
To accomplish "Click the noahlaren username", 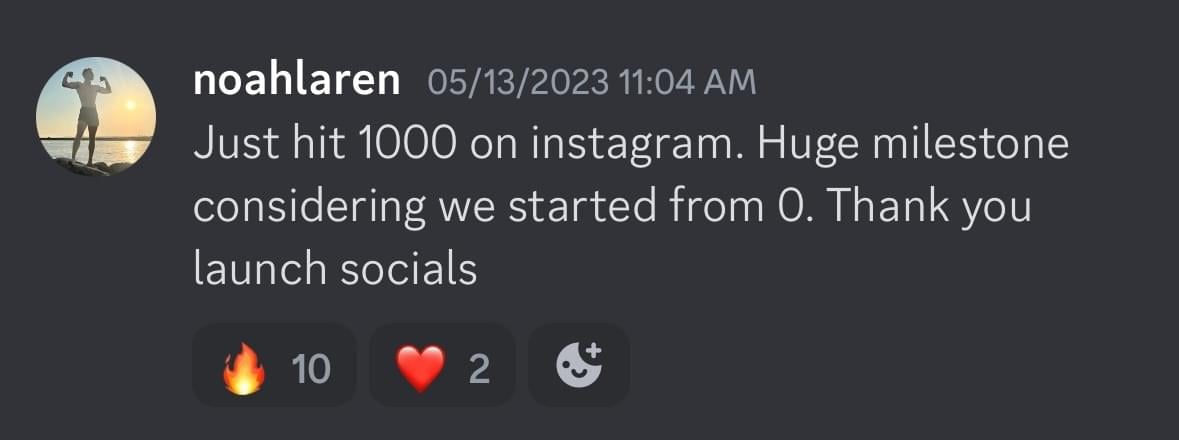I will pyautogui.click(x=297, y=81).
